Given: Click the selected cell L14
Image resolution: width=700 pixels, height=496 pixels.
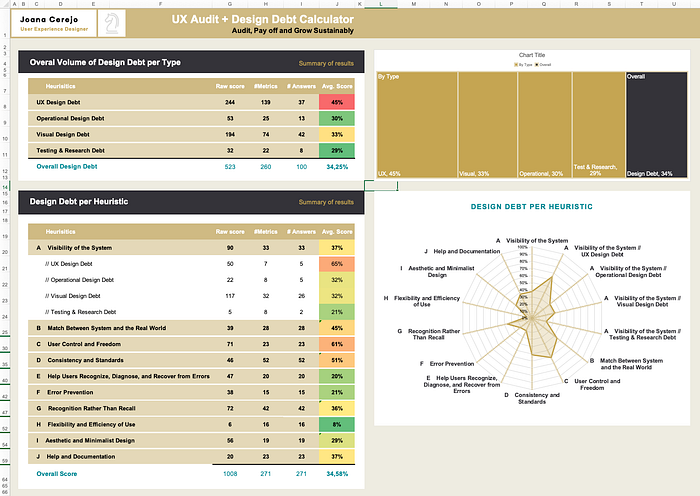Looking at the screenshot, I should pos(381,186).
